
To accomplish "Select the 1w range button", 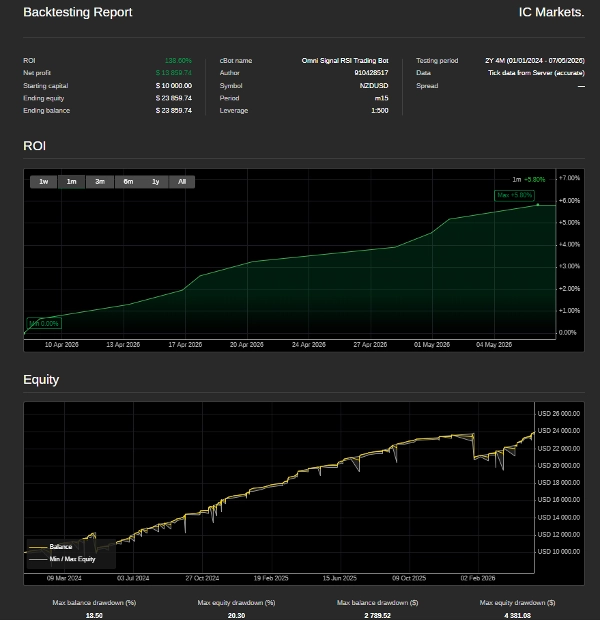I will (44, 182).
